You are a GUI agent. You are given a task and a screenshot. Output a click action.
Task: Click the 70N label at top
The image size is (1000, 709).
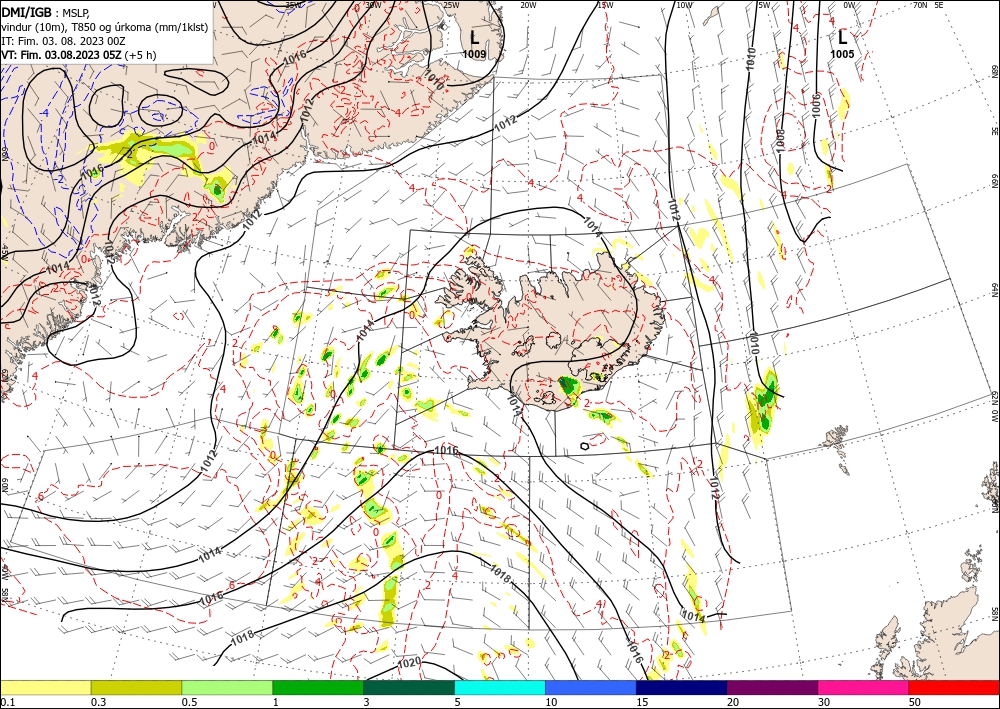coord(920,5)
